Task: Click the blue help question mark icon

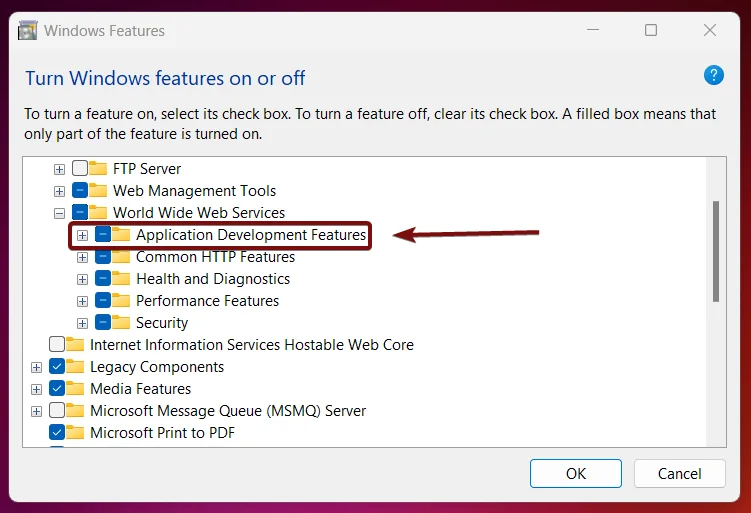Action: 713,76
